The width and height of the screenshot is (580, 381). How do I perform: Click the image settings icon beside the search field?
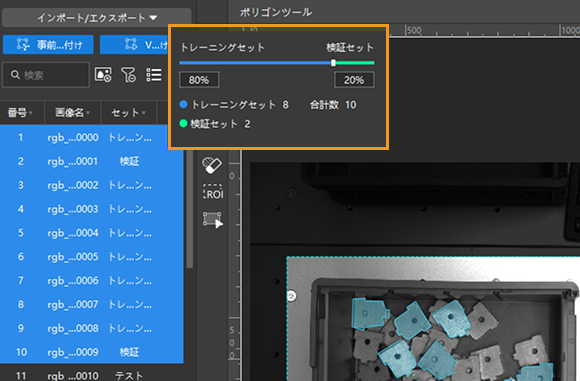tap(103, 75)
